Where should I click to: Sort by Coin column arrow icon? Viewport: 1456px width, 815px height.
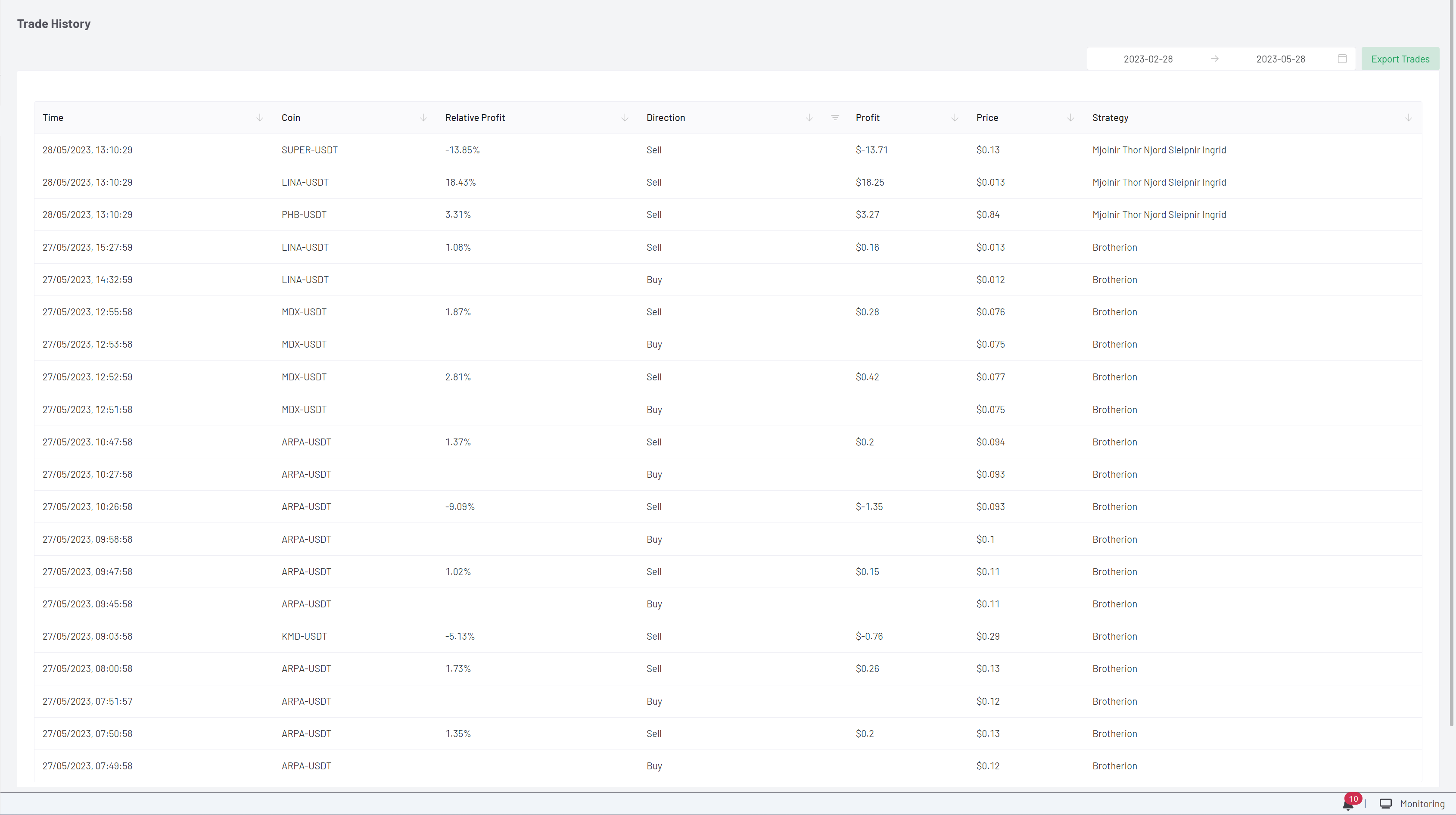(x=423, y=118)
